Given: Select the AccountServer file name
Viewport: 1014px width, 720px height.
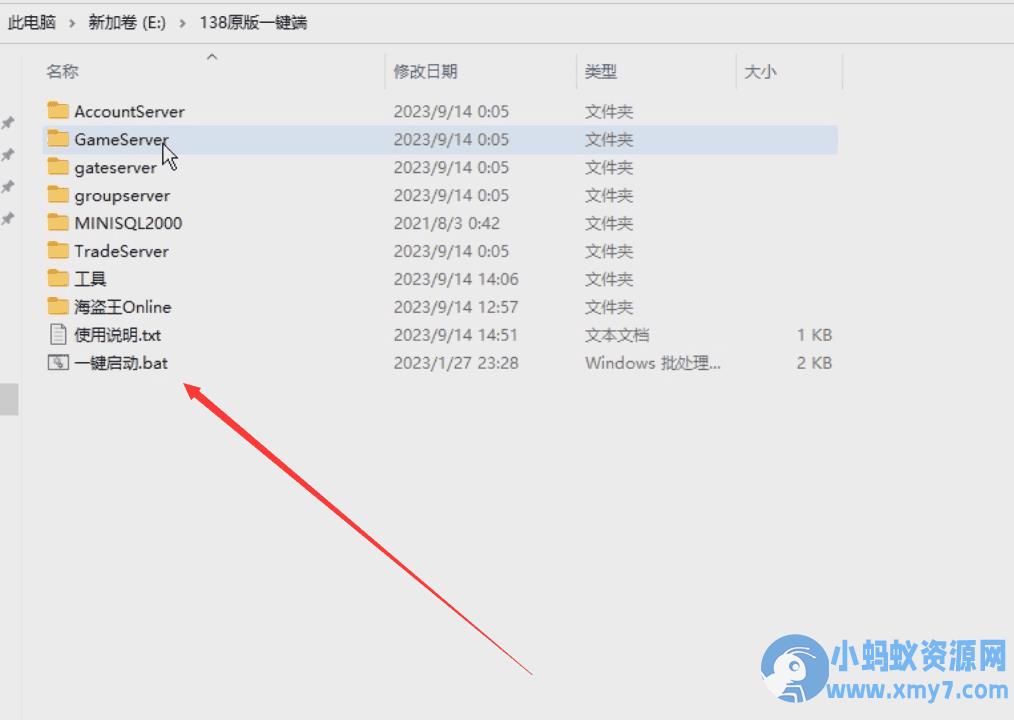Looking at the screenshot, I should pyautogui.click(x=129, y=111).
